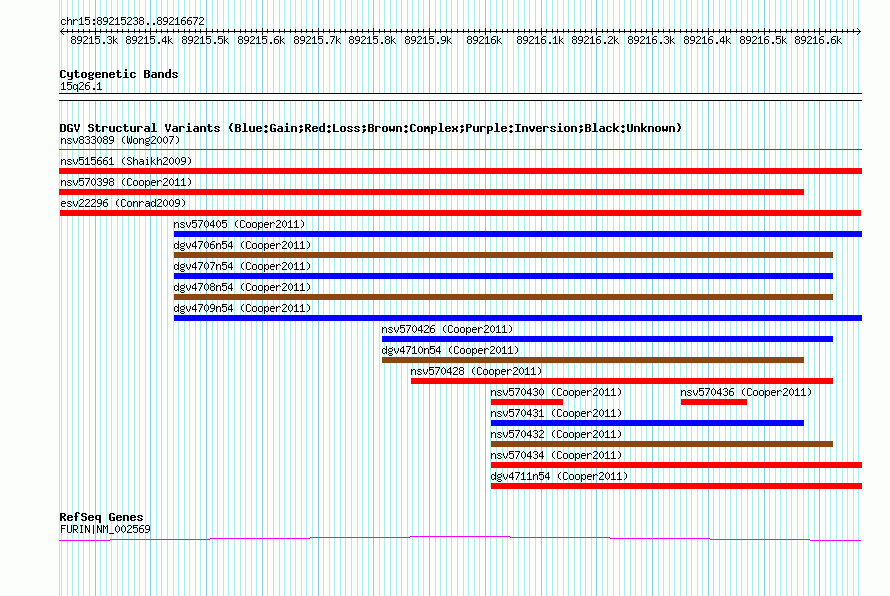Click the red bar under esv22296
Screen dimensions: 890x596
[460, 213]
